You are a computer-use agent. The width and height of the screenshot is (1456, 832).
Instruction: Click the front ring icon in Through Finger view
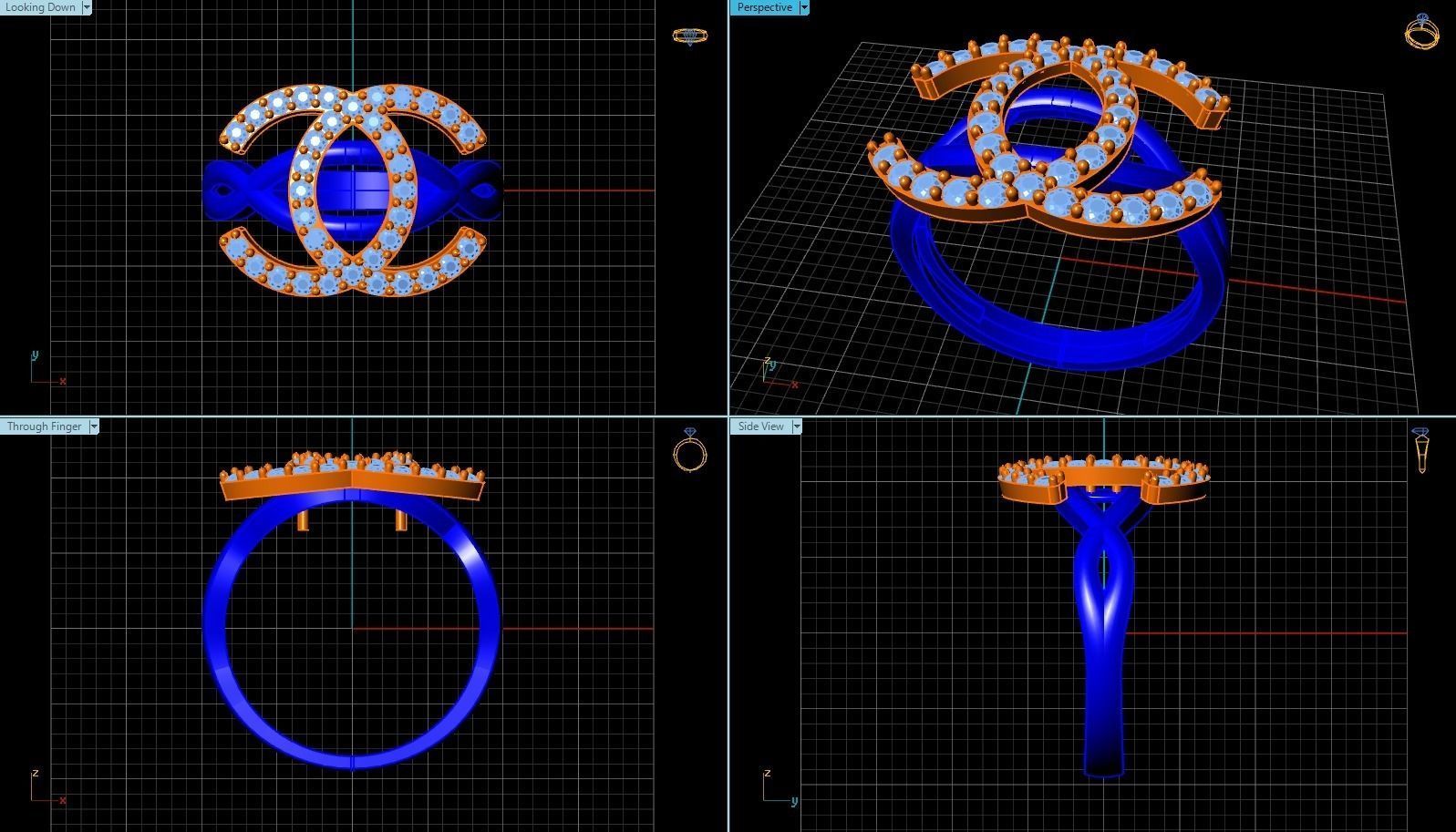point(689,449)
